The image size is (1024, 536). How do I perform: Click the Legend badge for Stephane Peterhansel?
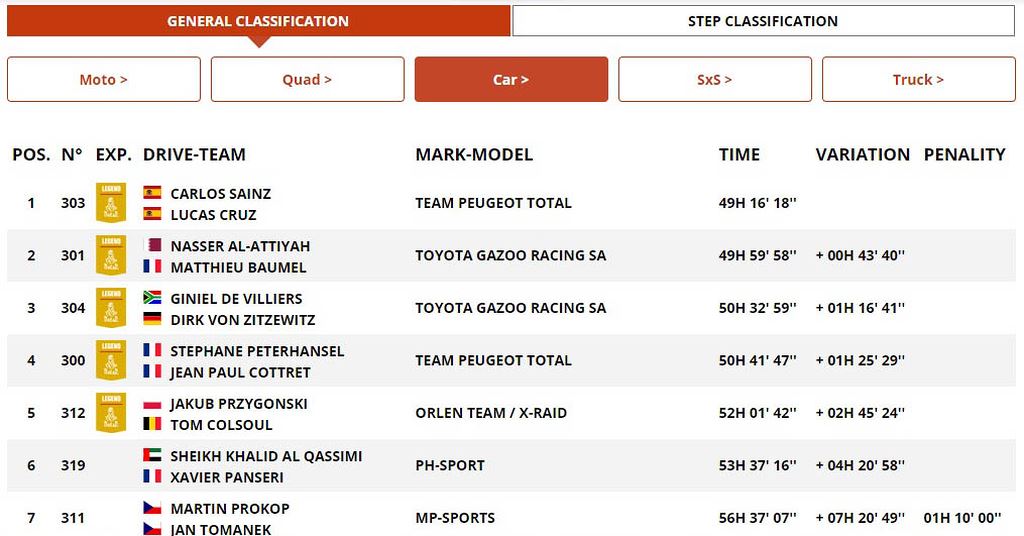tap(111, 360)
